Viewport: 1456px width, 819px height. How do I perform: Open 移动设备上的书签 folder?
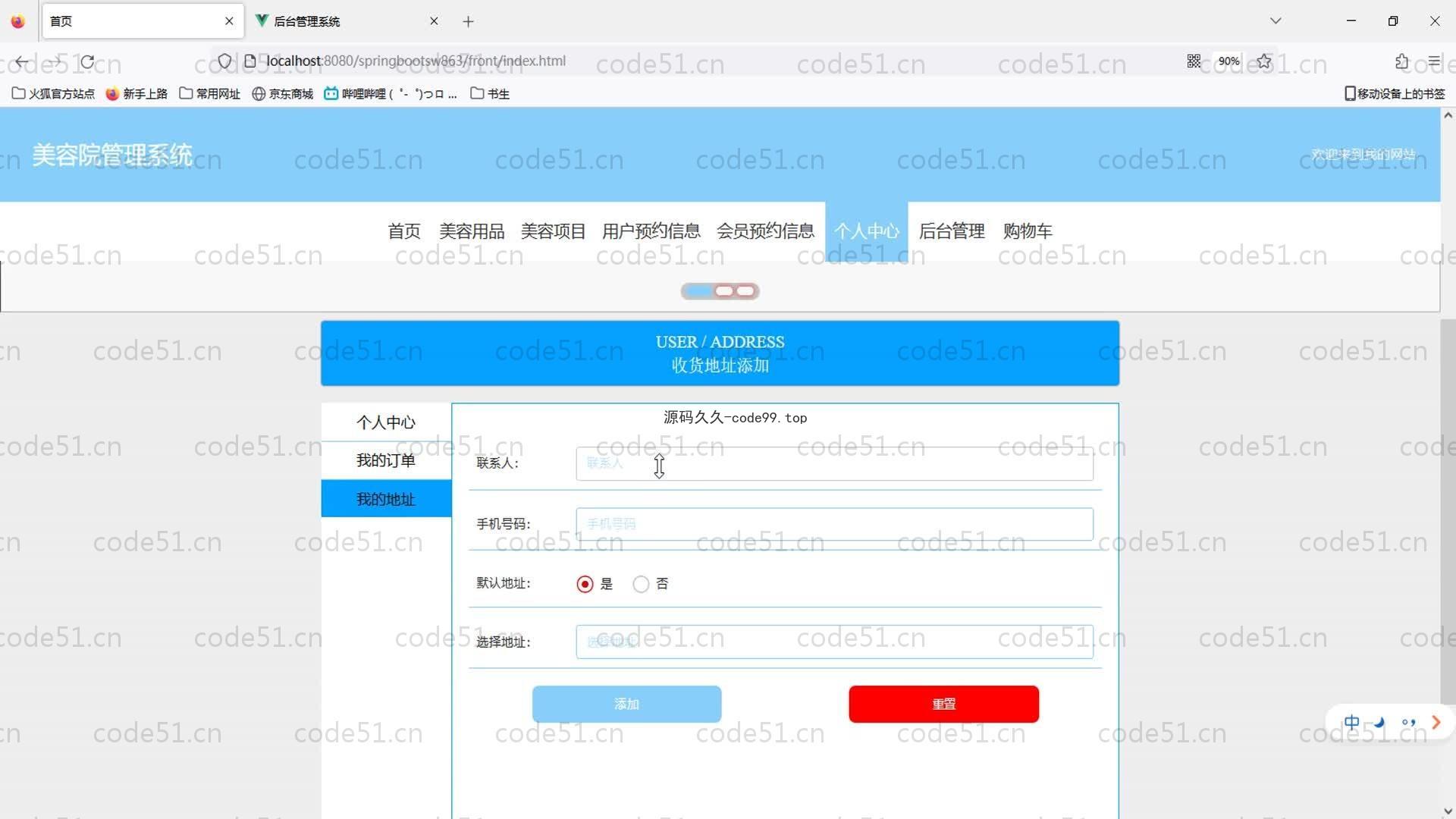[x=1395, y=93]
